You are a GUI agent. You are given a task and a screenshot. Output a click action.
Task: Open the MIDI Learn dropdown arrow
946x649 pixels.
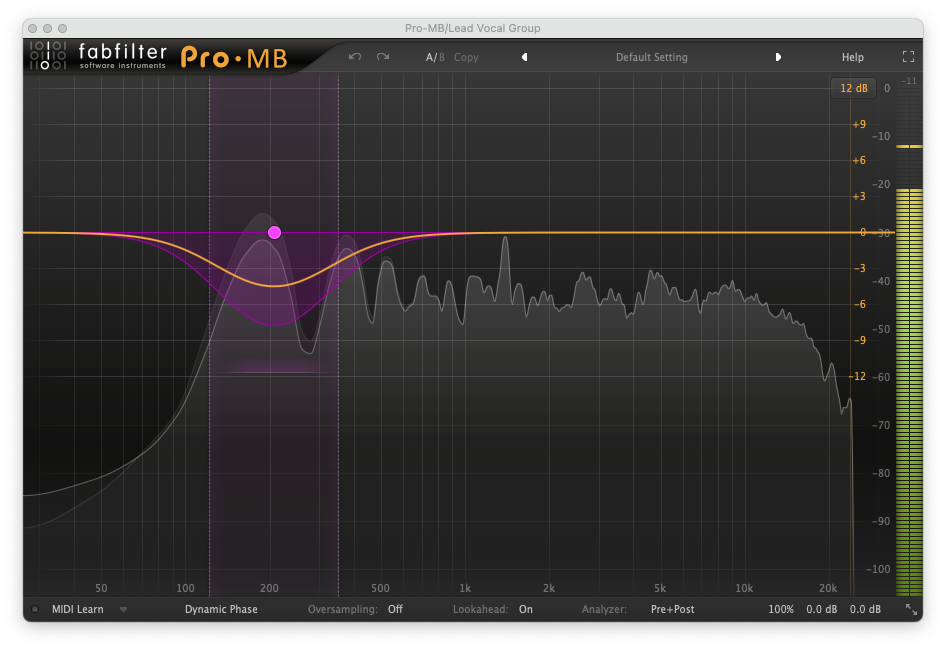pos(124,609)
